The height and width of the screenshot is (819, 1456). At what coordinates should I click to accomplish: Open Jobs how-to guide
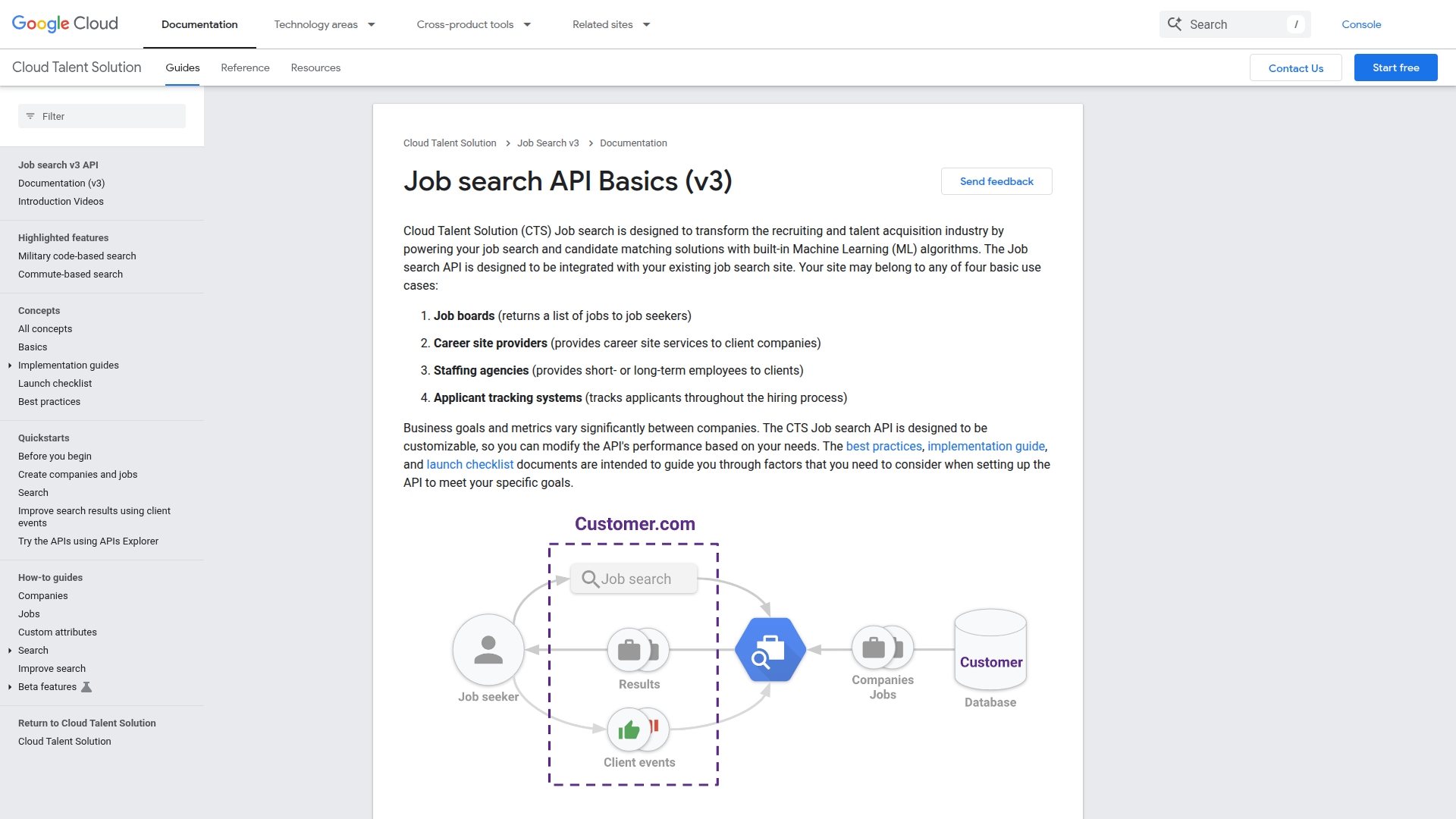(29, 614)
